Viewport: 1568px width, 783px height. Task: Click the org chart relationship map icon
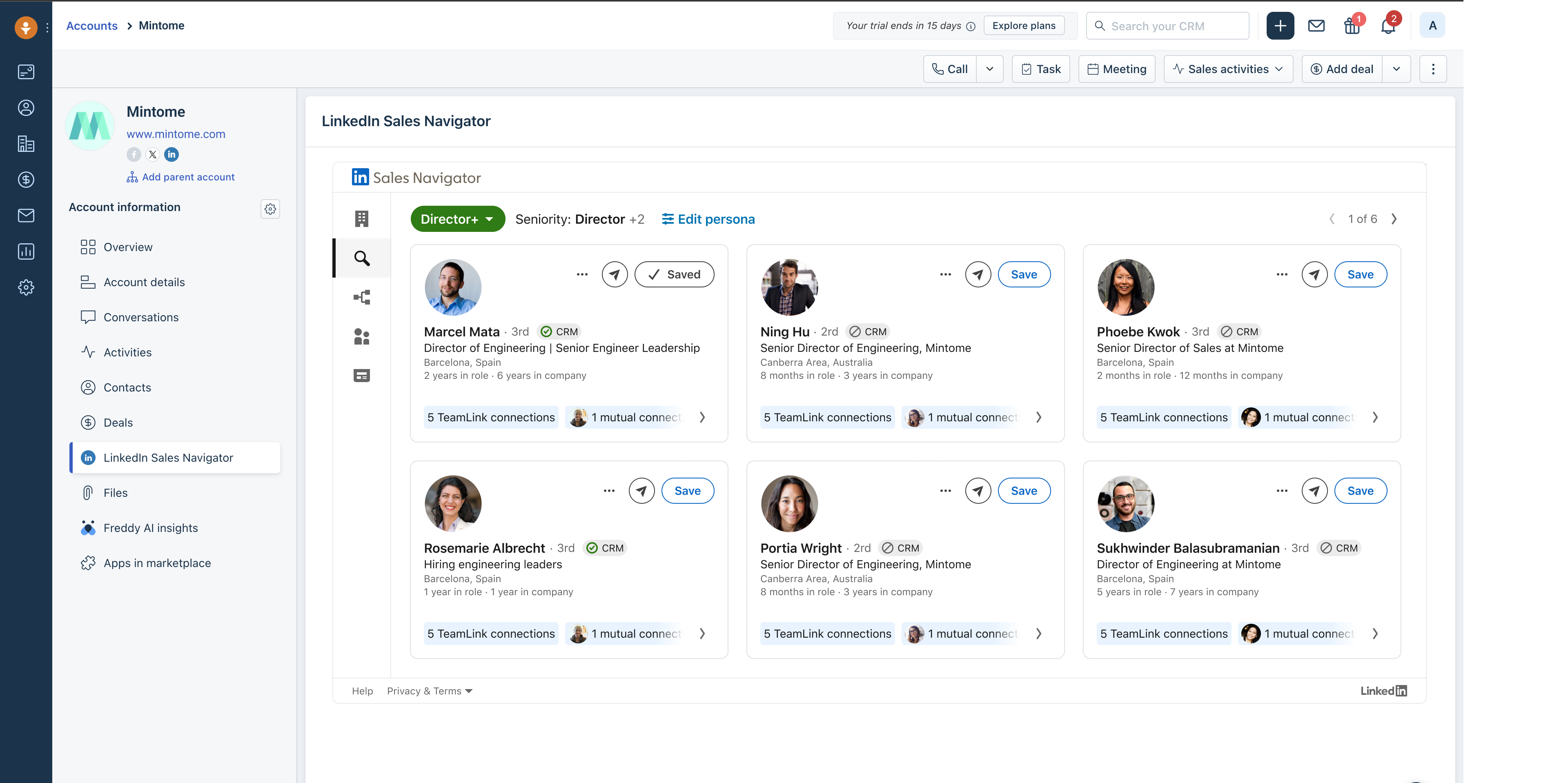pyautogui.click(x=361, y=298)
